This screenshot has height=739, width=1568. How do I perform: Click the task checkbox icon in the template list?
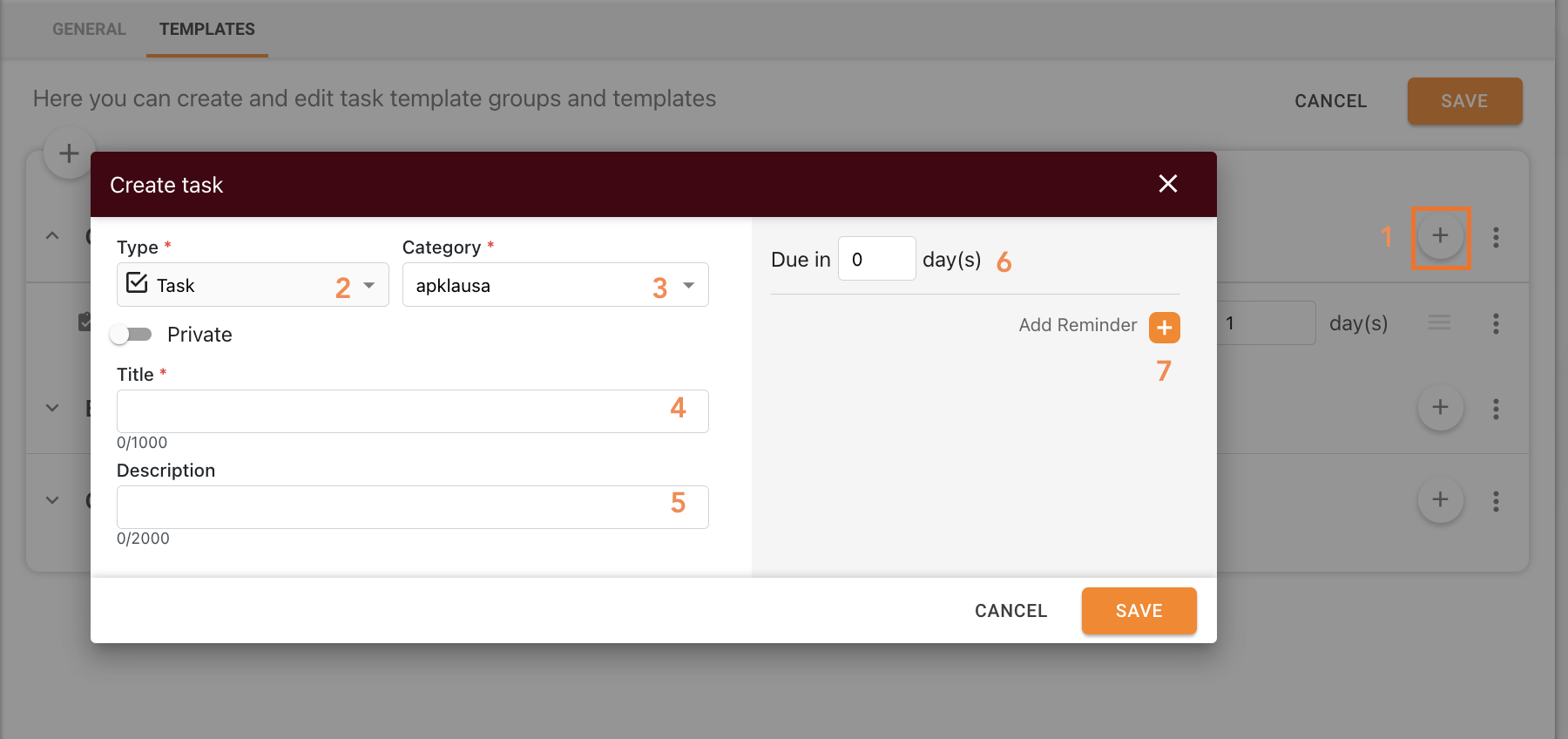pyautogui.click(x=84, y=321)
